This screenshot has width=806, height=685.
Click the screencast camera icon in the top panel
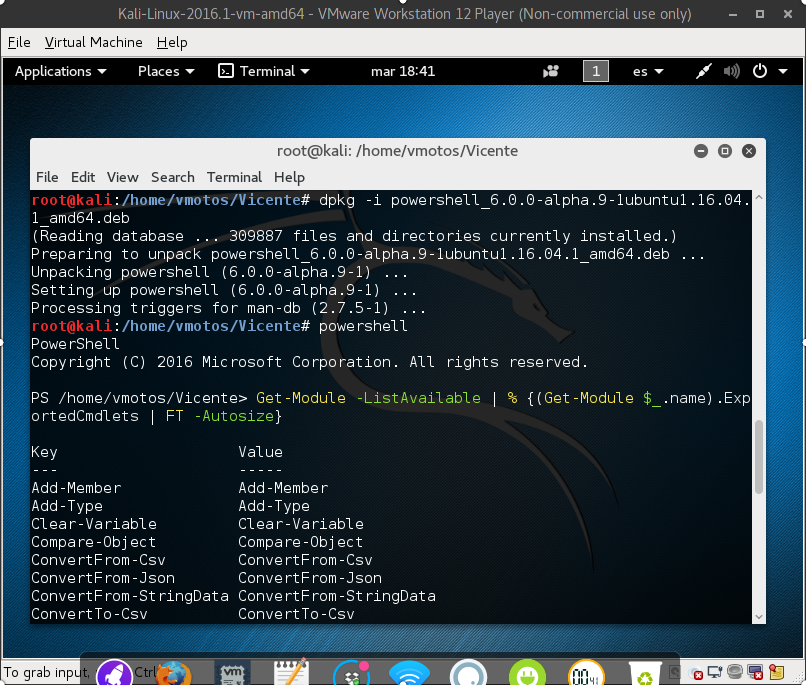[551, 71]
